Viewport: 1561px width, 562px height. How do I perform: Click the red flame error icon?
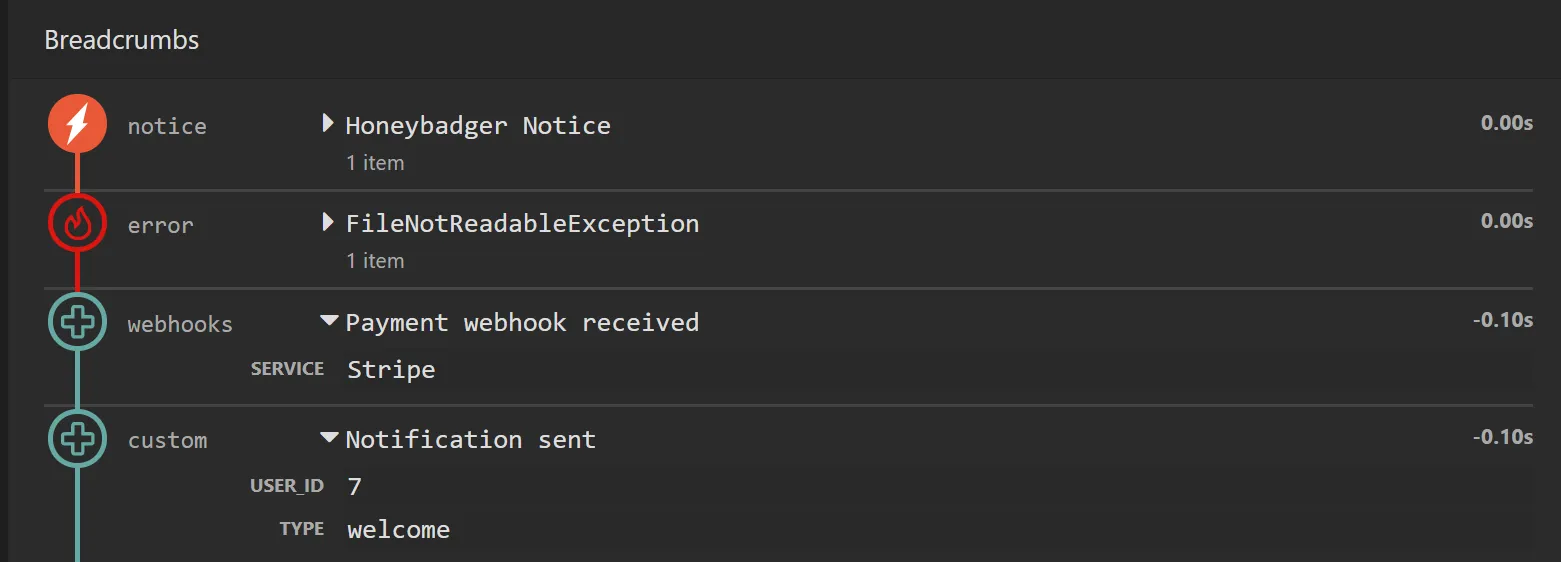(x=77, y=224)
